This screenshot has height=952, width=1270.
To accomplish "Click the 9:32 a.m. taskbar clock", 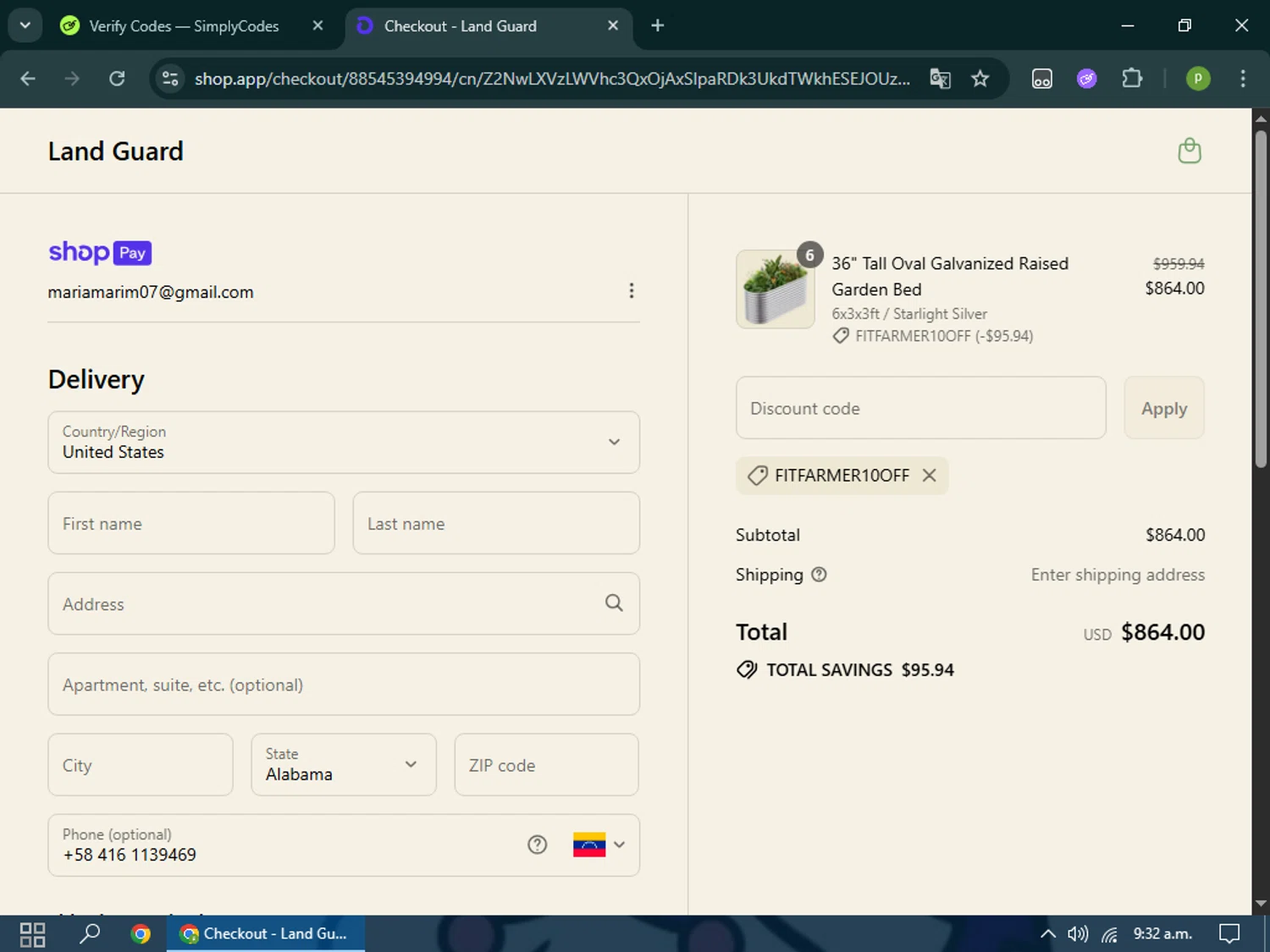I will (x=1162, y=933).
